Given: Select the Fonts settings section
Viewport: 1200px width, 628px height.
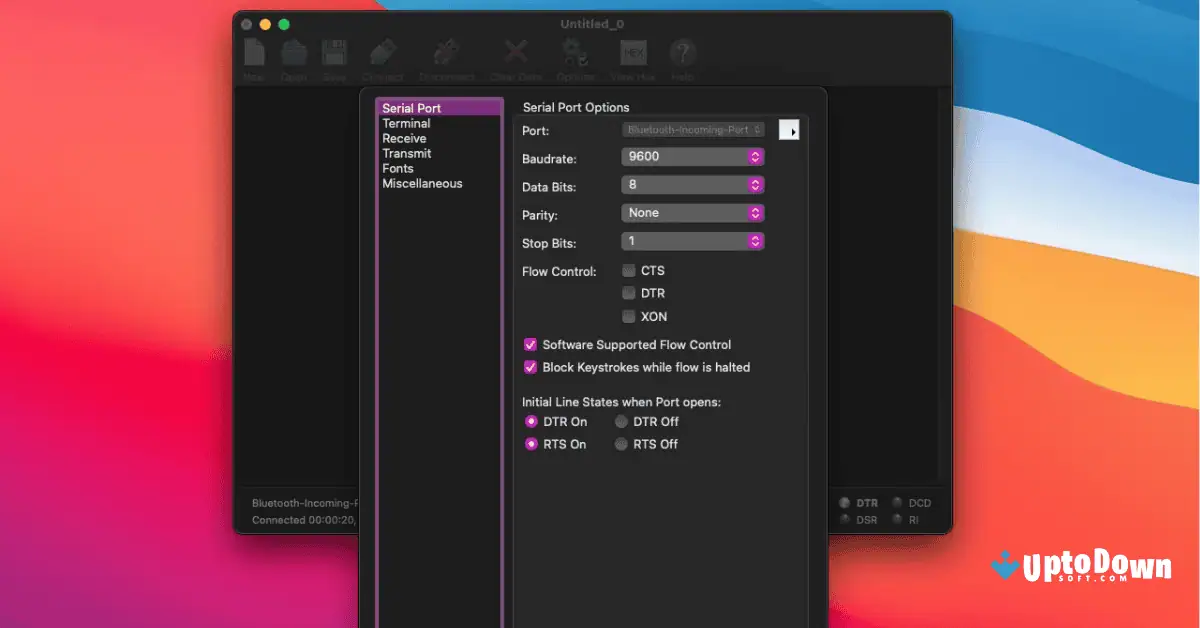Looking at the screenshot, I should coord(397,168).
